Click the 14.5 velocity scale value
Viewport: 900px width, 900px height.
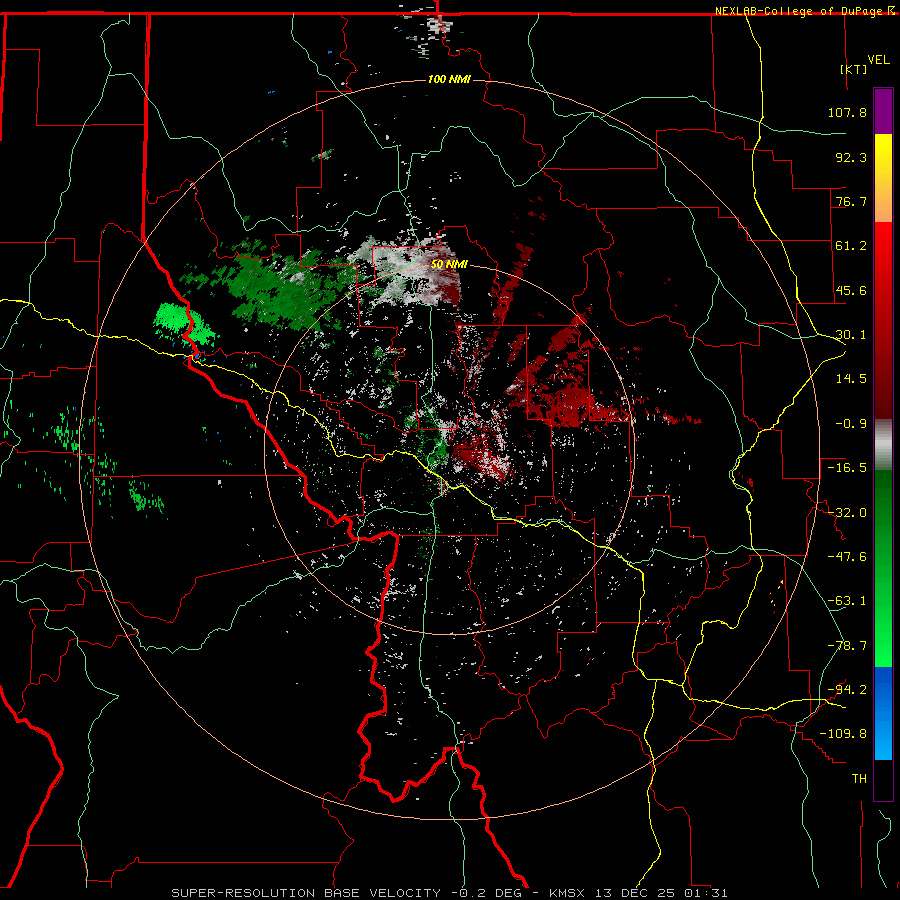coord(851,379)
